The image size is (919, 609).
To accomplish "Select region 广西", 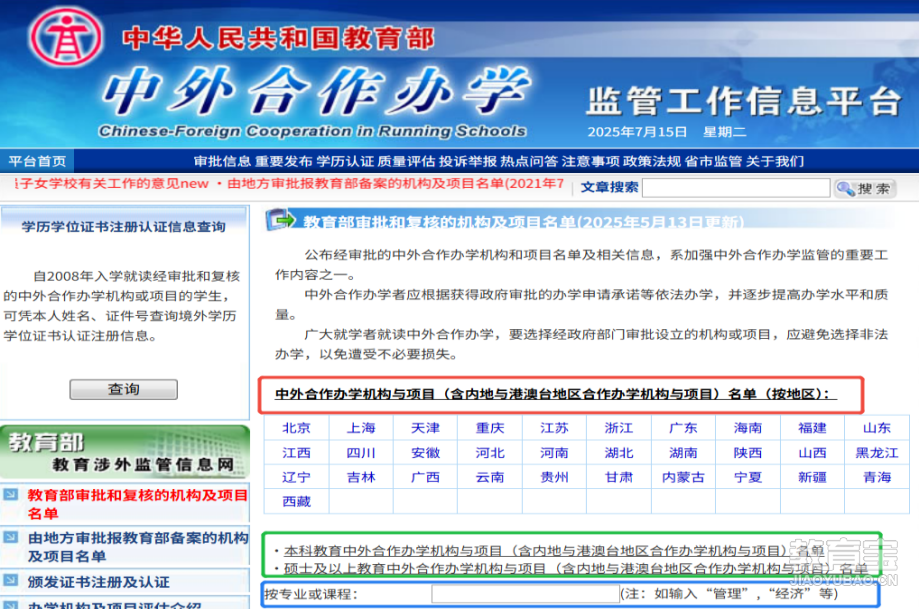I will coord(426,477).
